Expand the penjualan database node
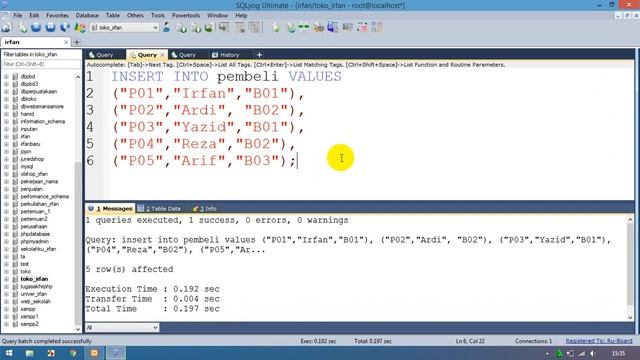Image resolution: width=640 pixels, height=360 pixels. (x=6, y=189)
